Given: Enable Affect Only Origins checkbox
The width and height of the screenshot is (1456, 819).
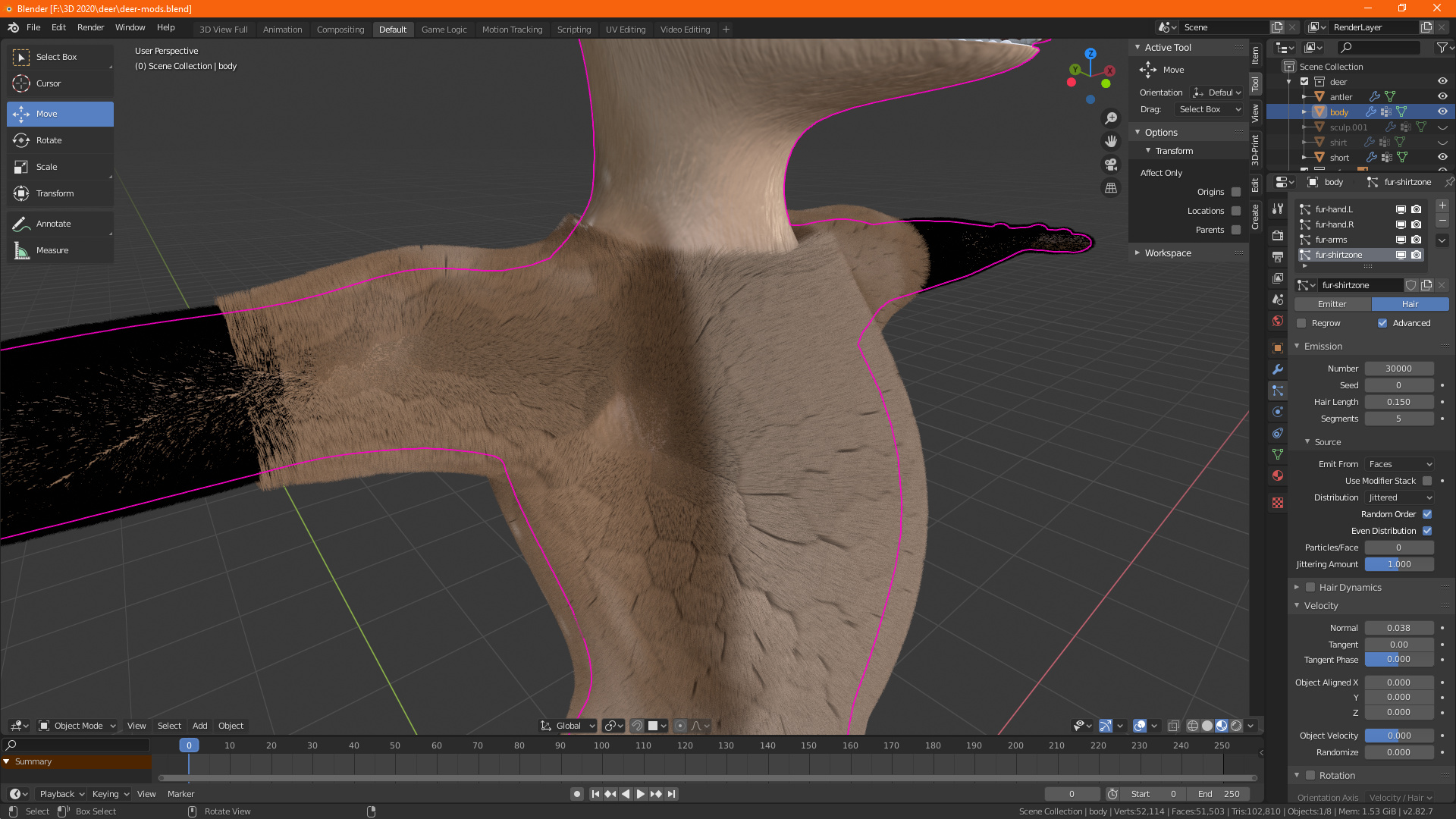Looking at the screenshot, I should tap(1236, 192).
